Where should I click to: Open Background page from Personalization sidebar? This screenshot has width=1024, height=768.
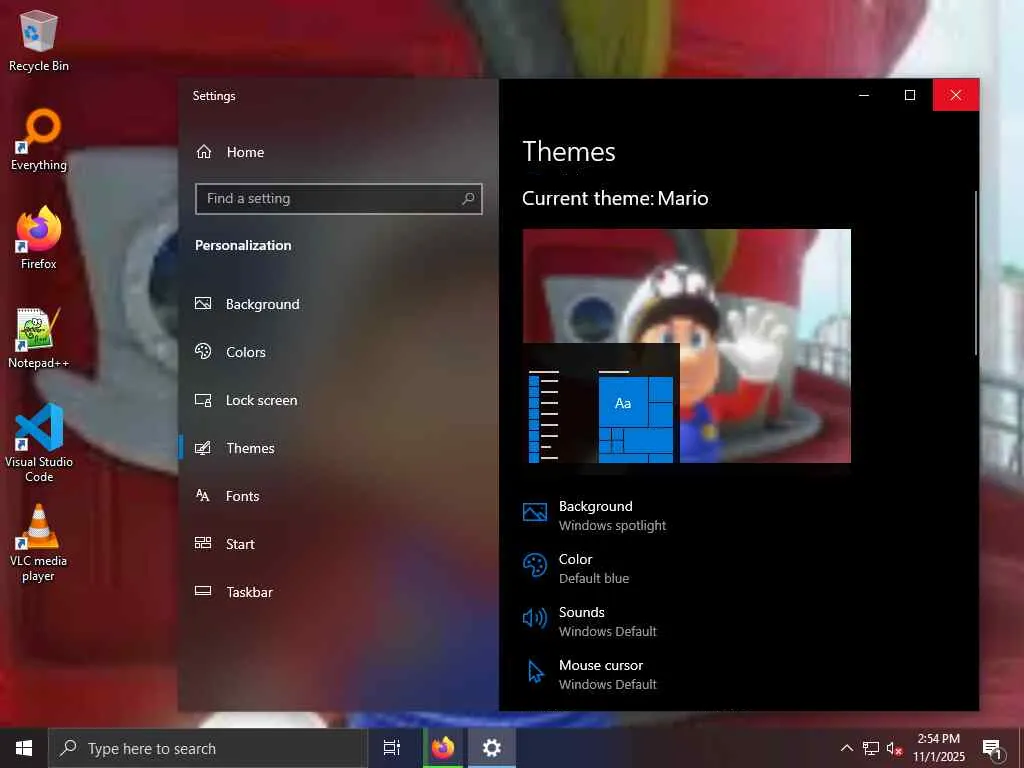pyautogui.click(x=338, y=304)
